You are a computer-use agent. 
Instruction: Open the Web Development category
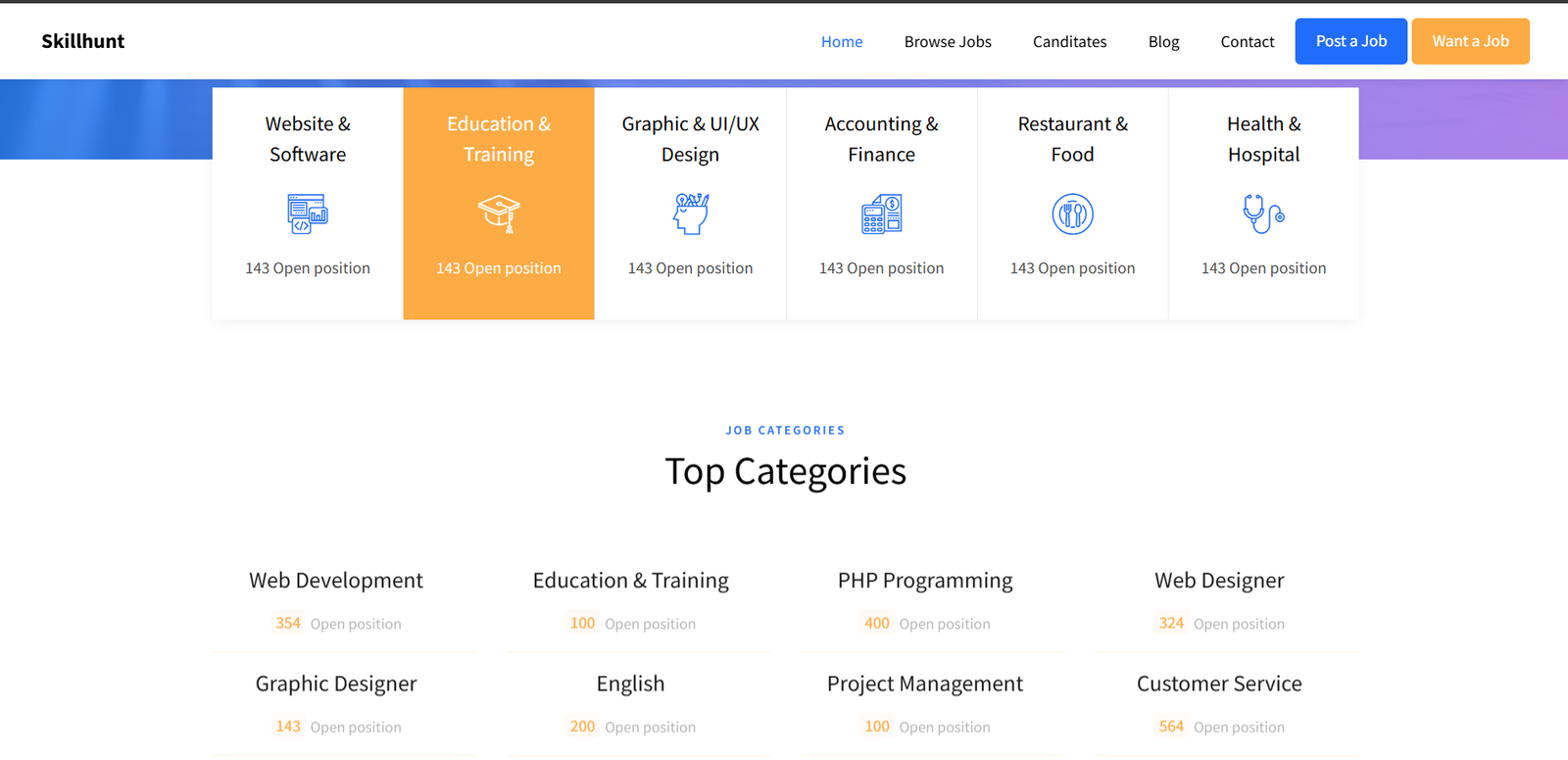[x=336, y=581]
